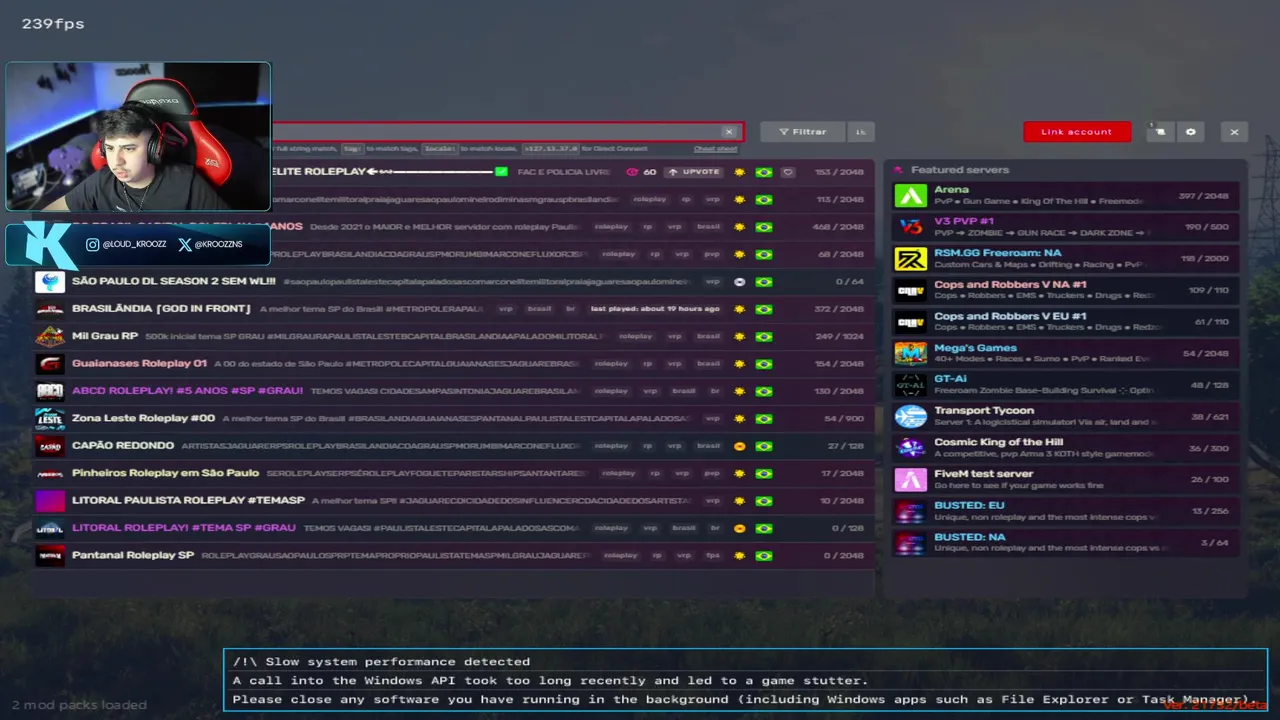This screenshot has height=720, width=1280.
Task: Click the Cosmic King of the Hill icon
Action: point(911,448)
